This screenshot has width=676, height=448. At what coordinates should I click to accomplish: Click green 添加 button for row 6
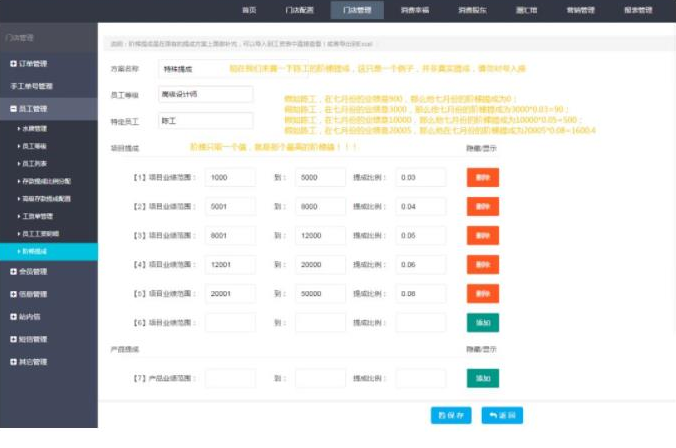[x=482, y=323]
